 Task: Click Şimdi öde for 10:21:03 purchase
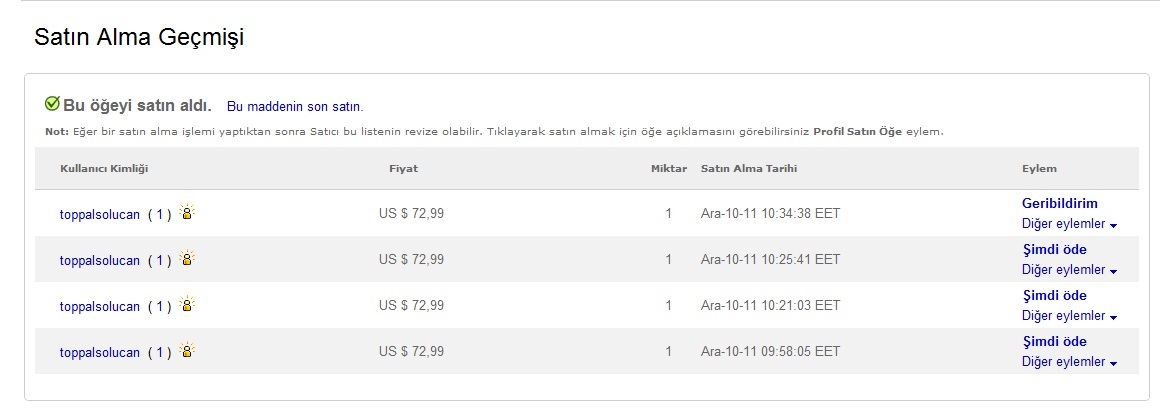click(1054, 295)
